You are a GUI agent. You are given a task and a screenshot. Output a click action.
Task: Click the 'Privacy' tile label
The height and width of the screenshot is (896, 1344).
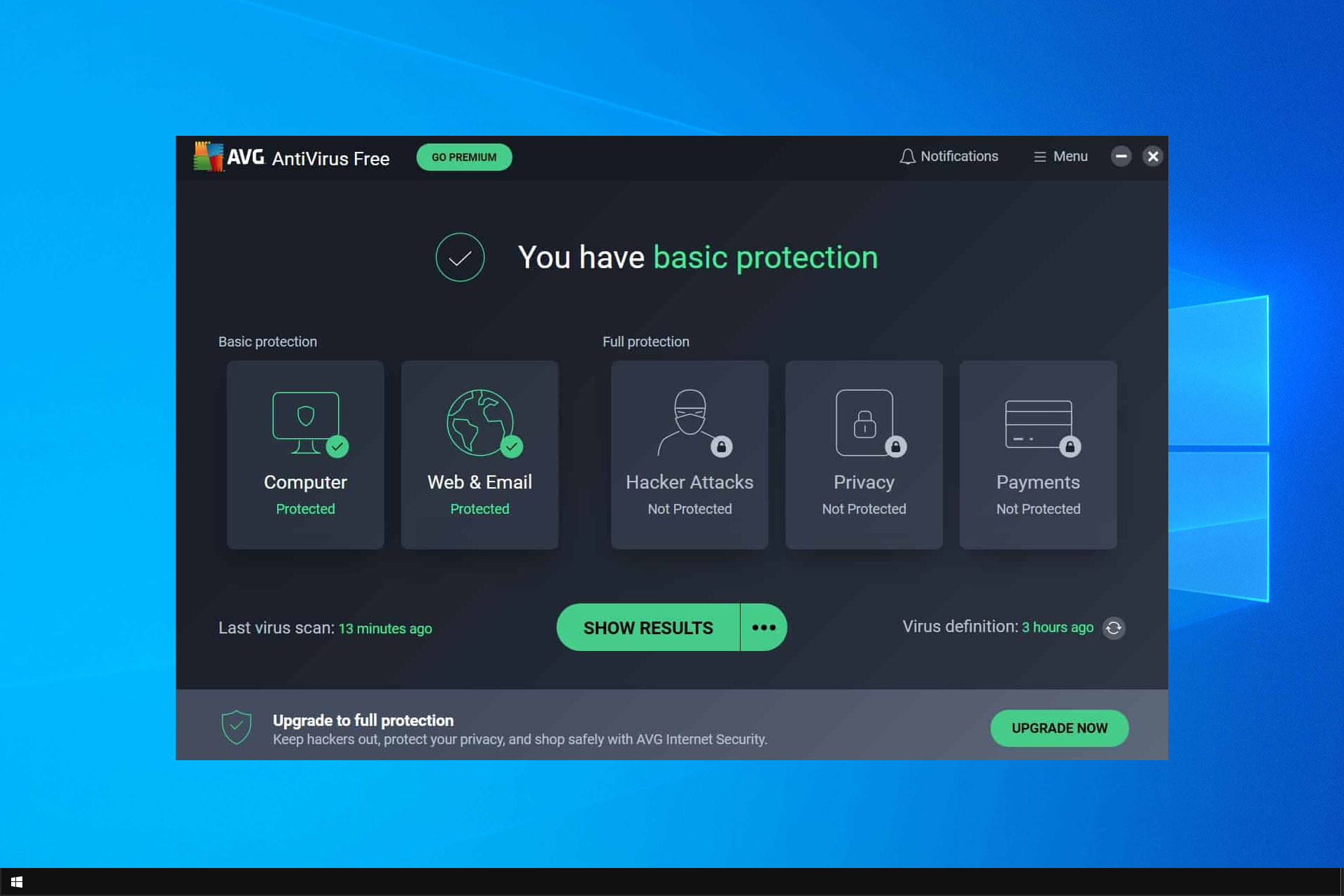[x=864, y=482]
